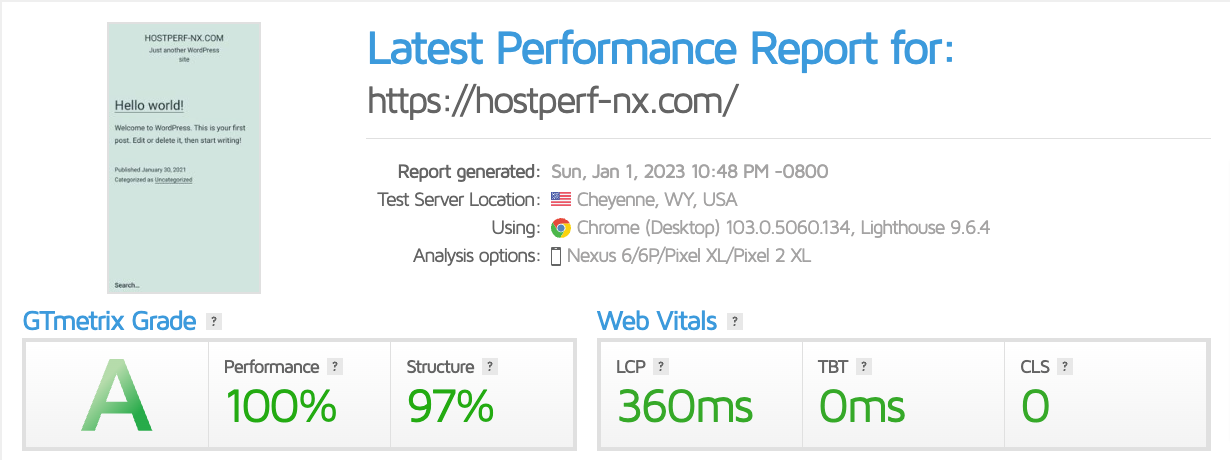This screenshot has width=1230, height=460.
Task: Click the 0ms TBT value
Action: [862, 406]
